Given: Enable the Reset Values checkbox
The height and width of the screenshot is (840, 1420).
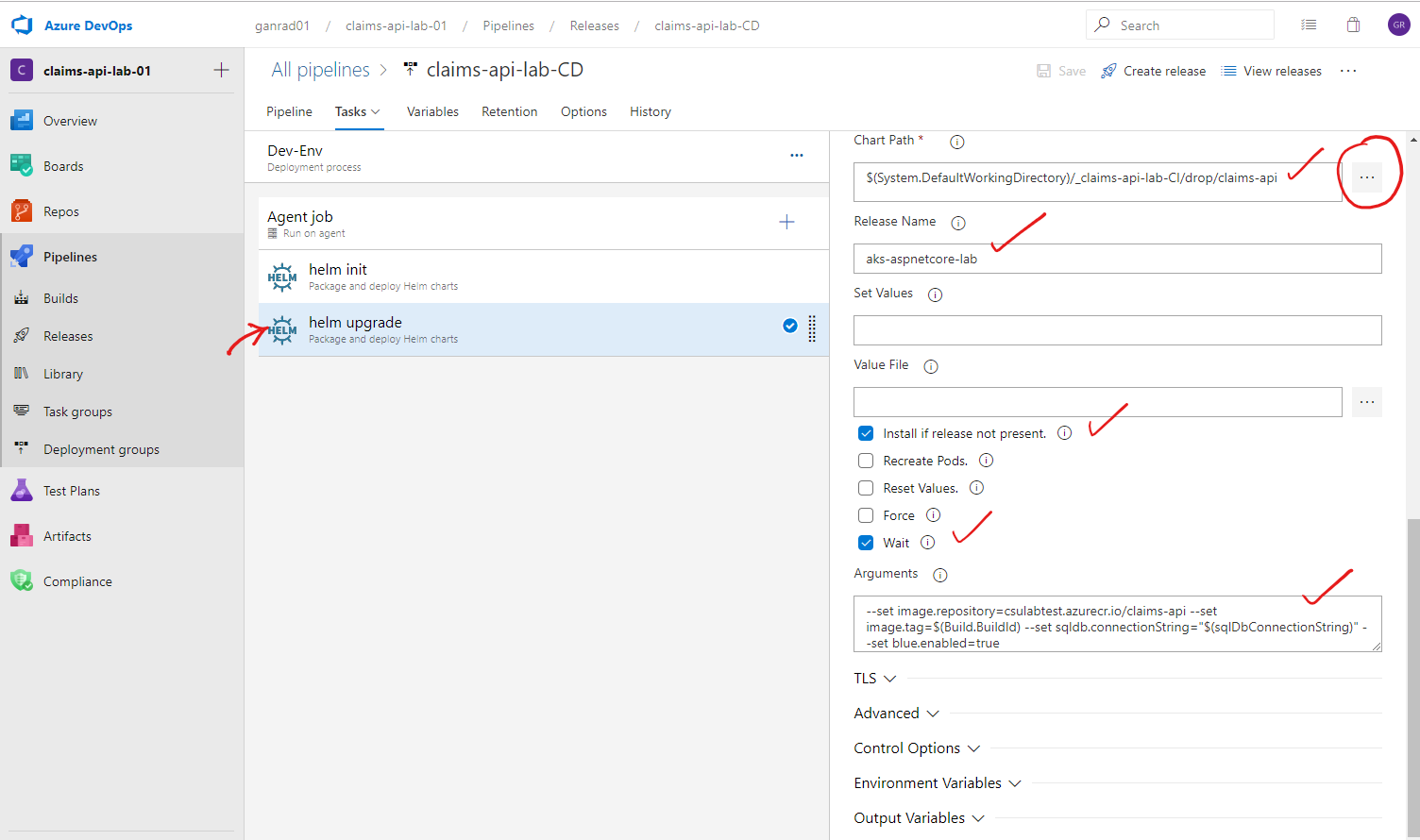Looking at the screenshot, I should pos(866,488).
